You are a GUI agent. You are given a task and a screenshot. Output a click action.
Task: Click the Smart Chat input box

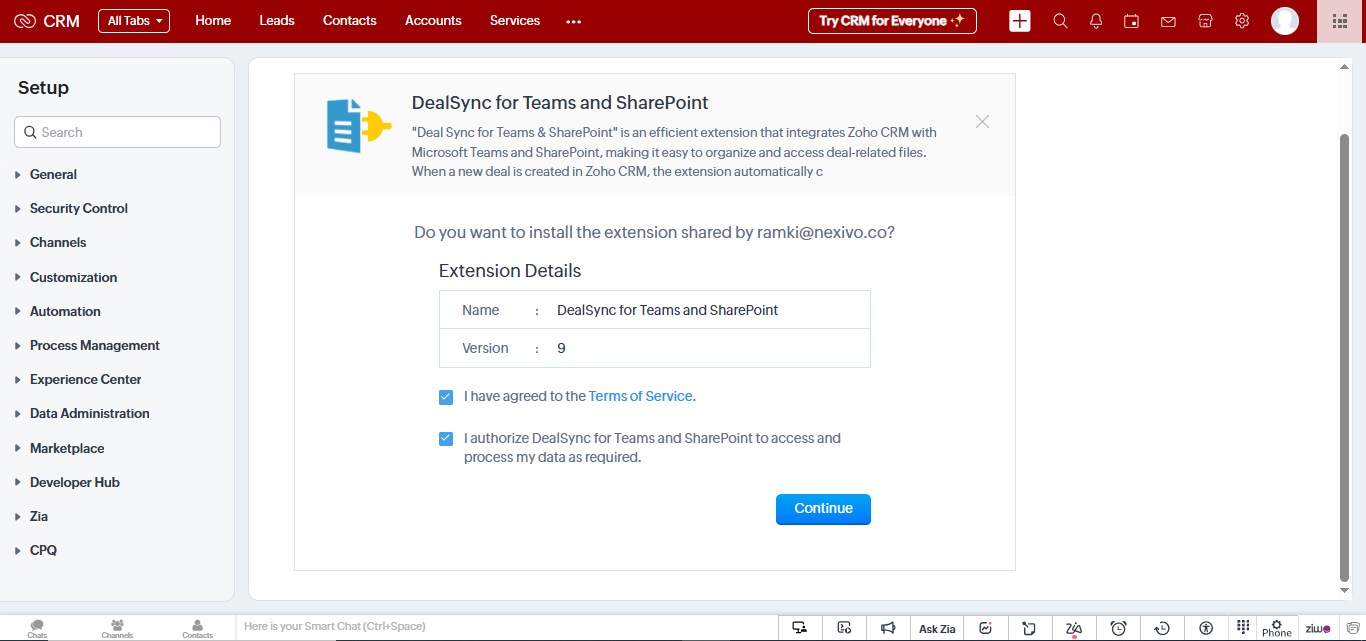click(505, 627)
